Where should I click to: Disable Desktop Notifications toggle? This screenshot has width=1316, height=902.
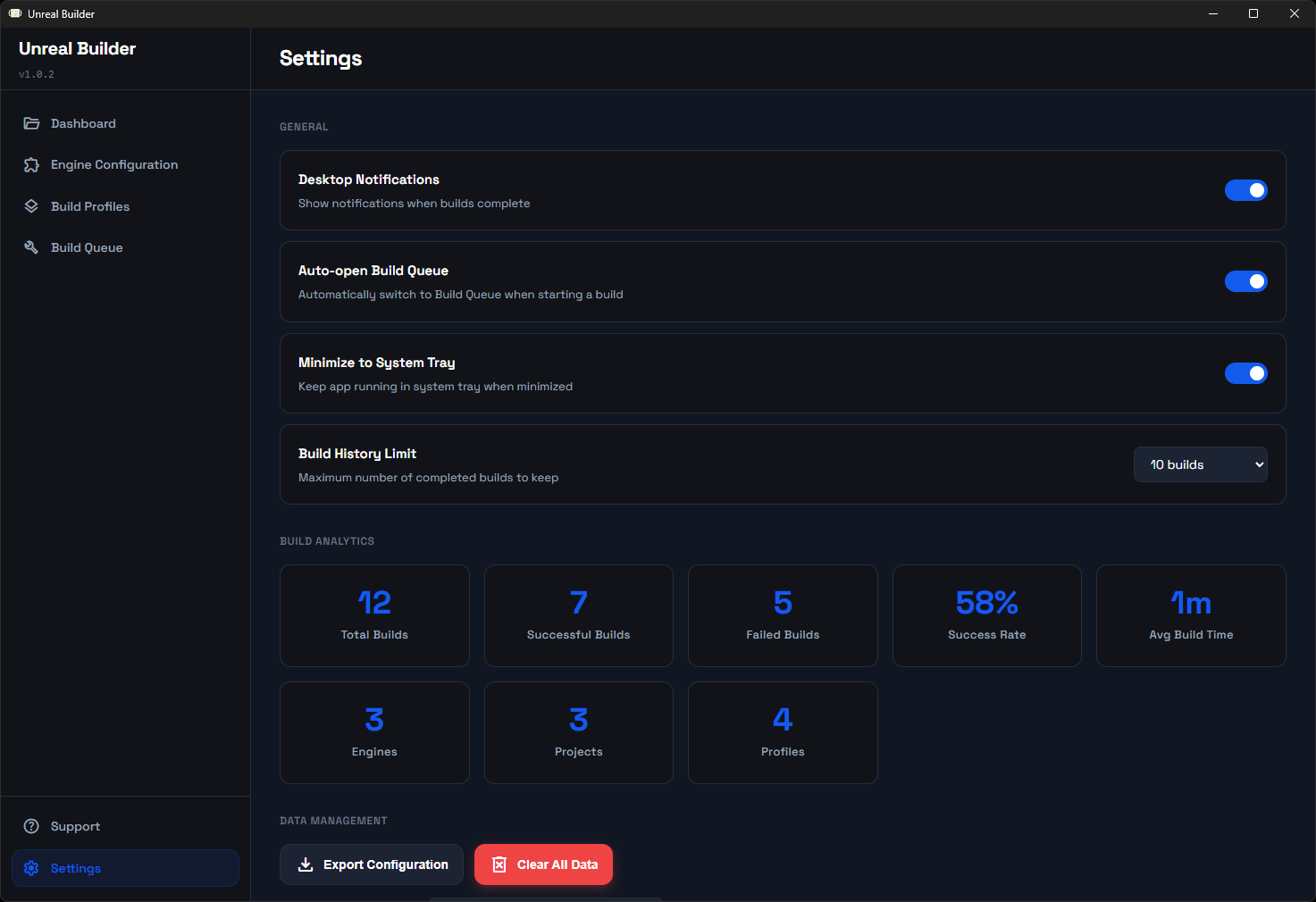1246,190
